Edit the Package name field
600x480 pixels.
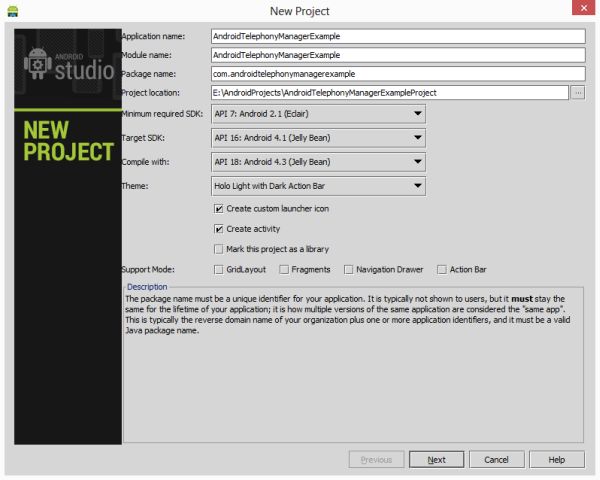(398, 74)
